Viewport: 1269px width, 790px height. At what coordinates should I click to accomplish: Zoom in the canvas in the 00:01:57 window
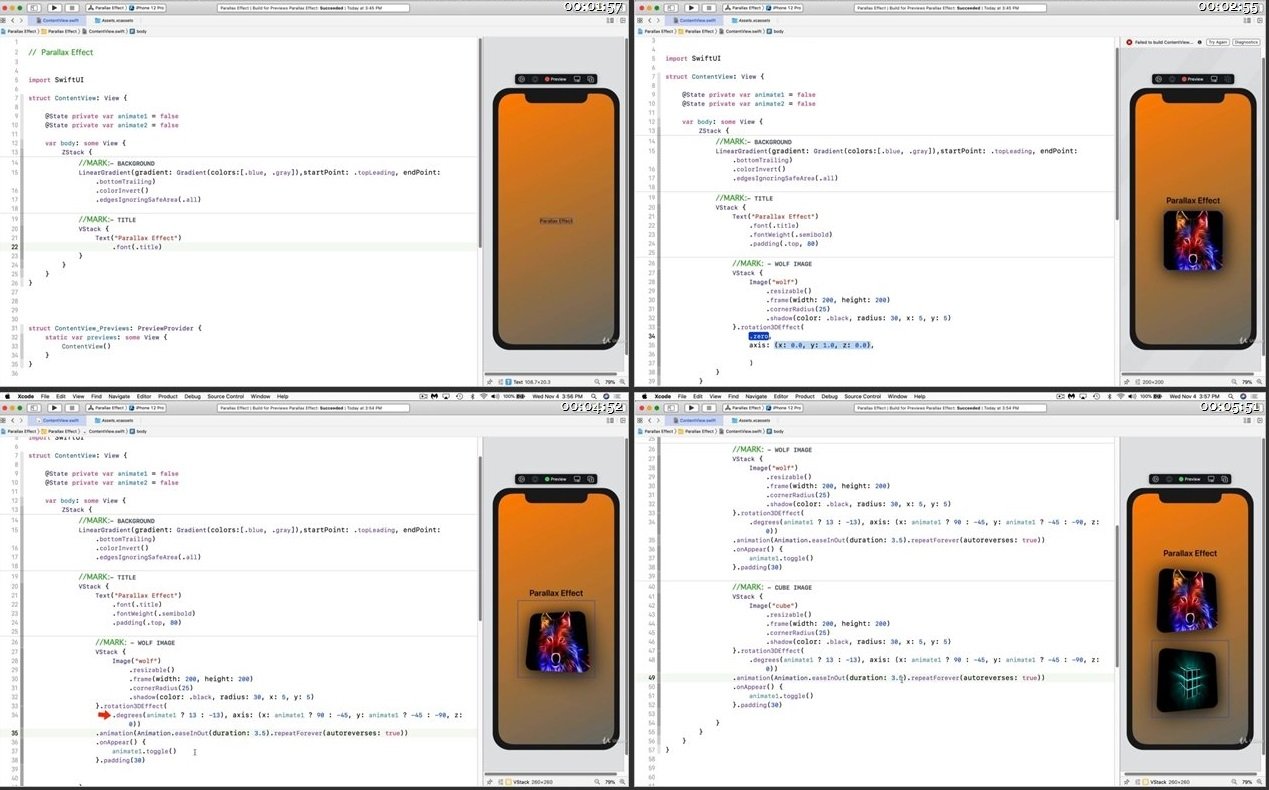[622, 382]
